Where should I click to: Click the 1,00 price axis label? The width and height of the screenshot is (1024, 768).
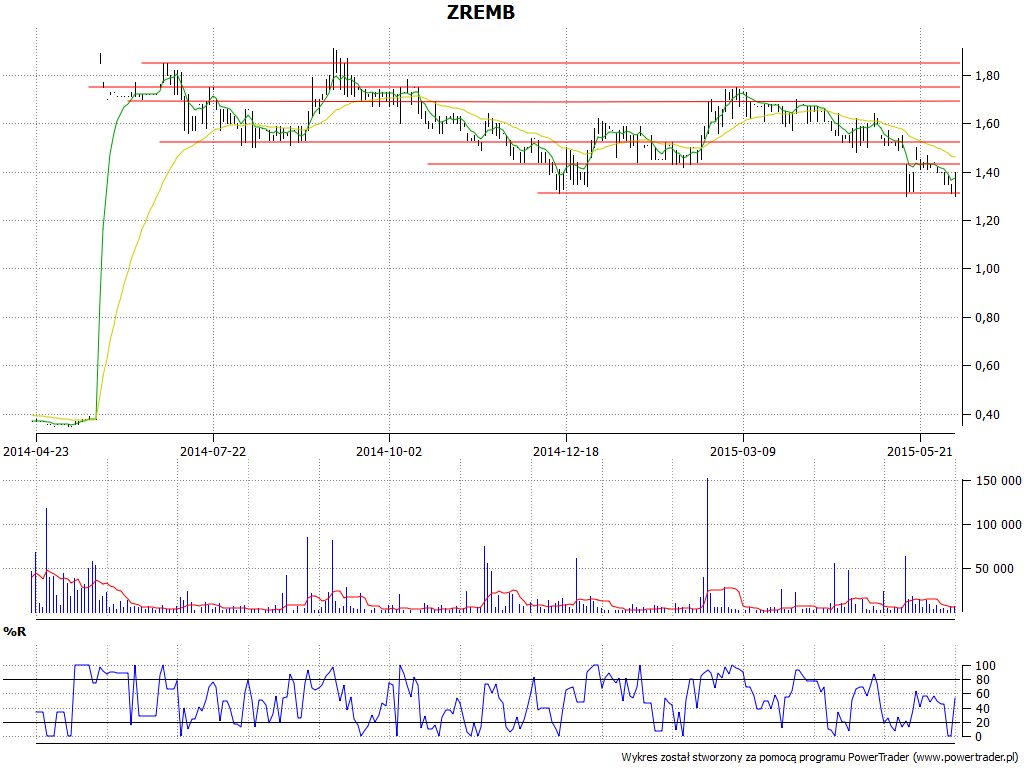click(x=987, y=269)
